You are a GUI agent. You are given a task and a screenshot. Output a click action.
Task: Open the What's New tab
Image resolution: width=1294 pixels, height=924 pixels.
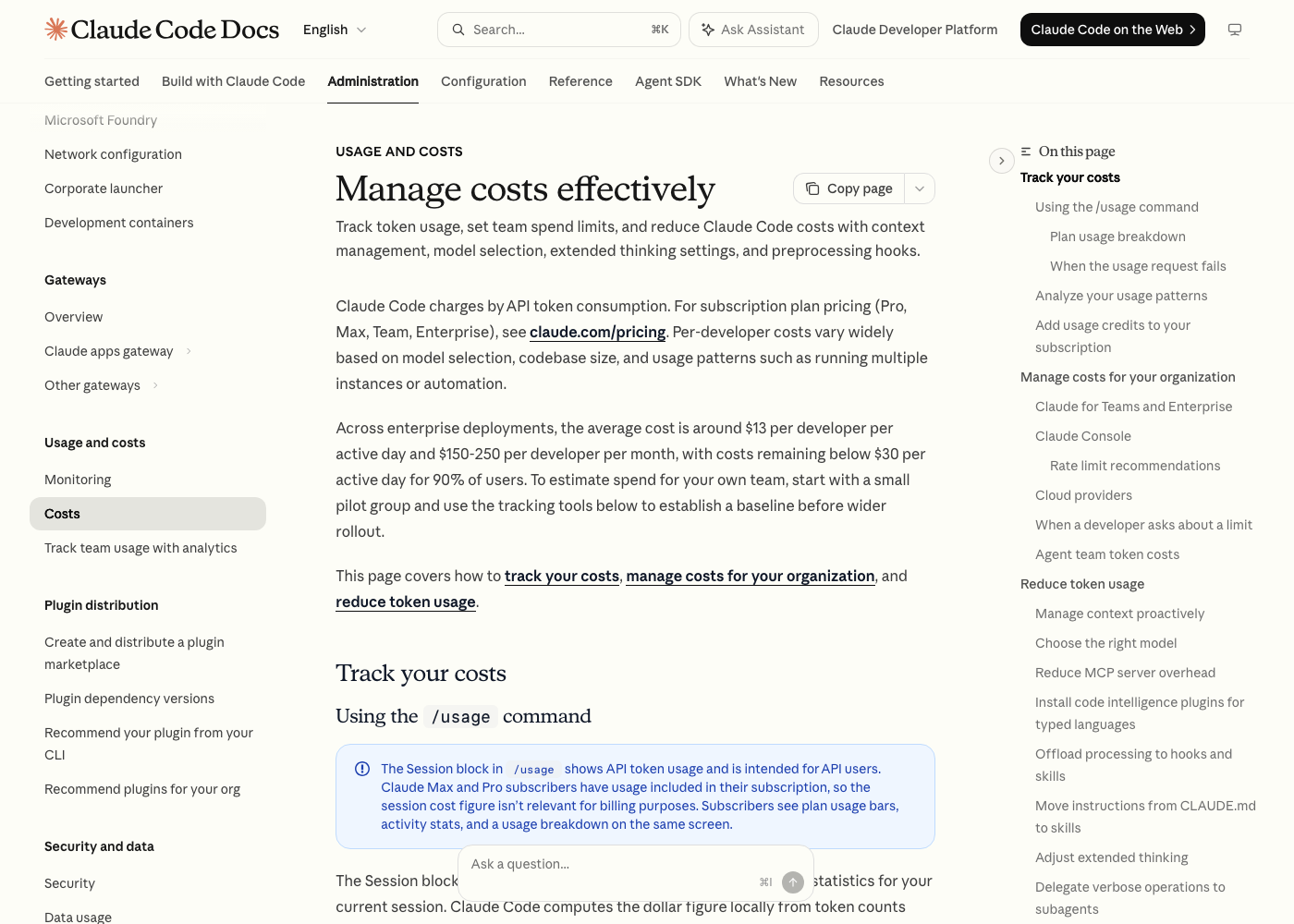coord(760,81)
